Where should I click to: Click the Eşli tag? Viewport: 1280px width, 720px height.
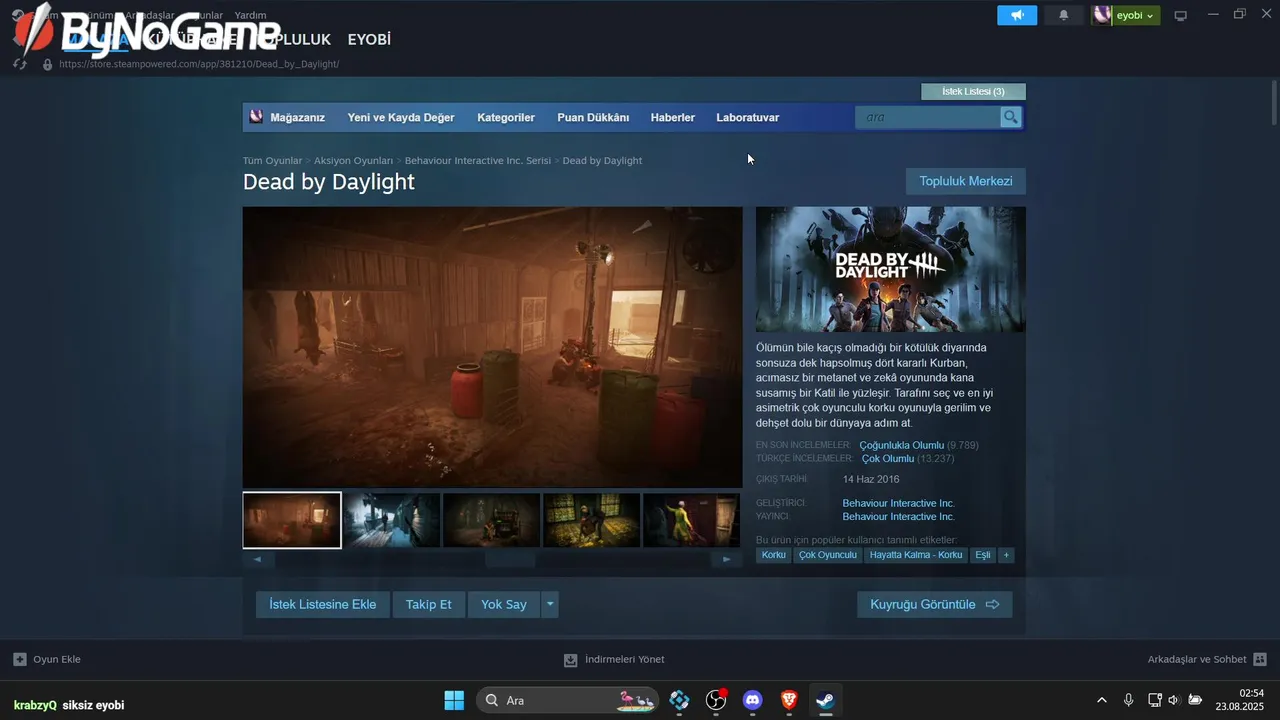983,555
